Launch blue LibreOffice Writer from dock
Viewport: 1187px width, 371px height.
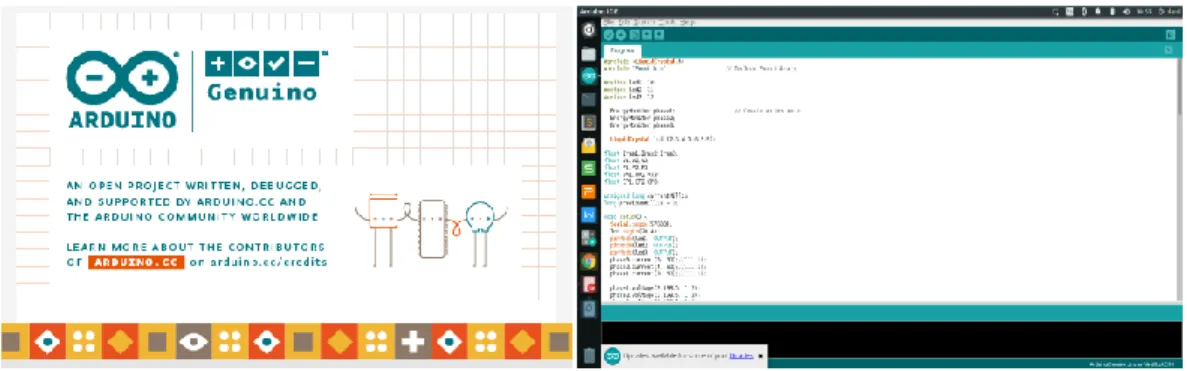588,214
